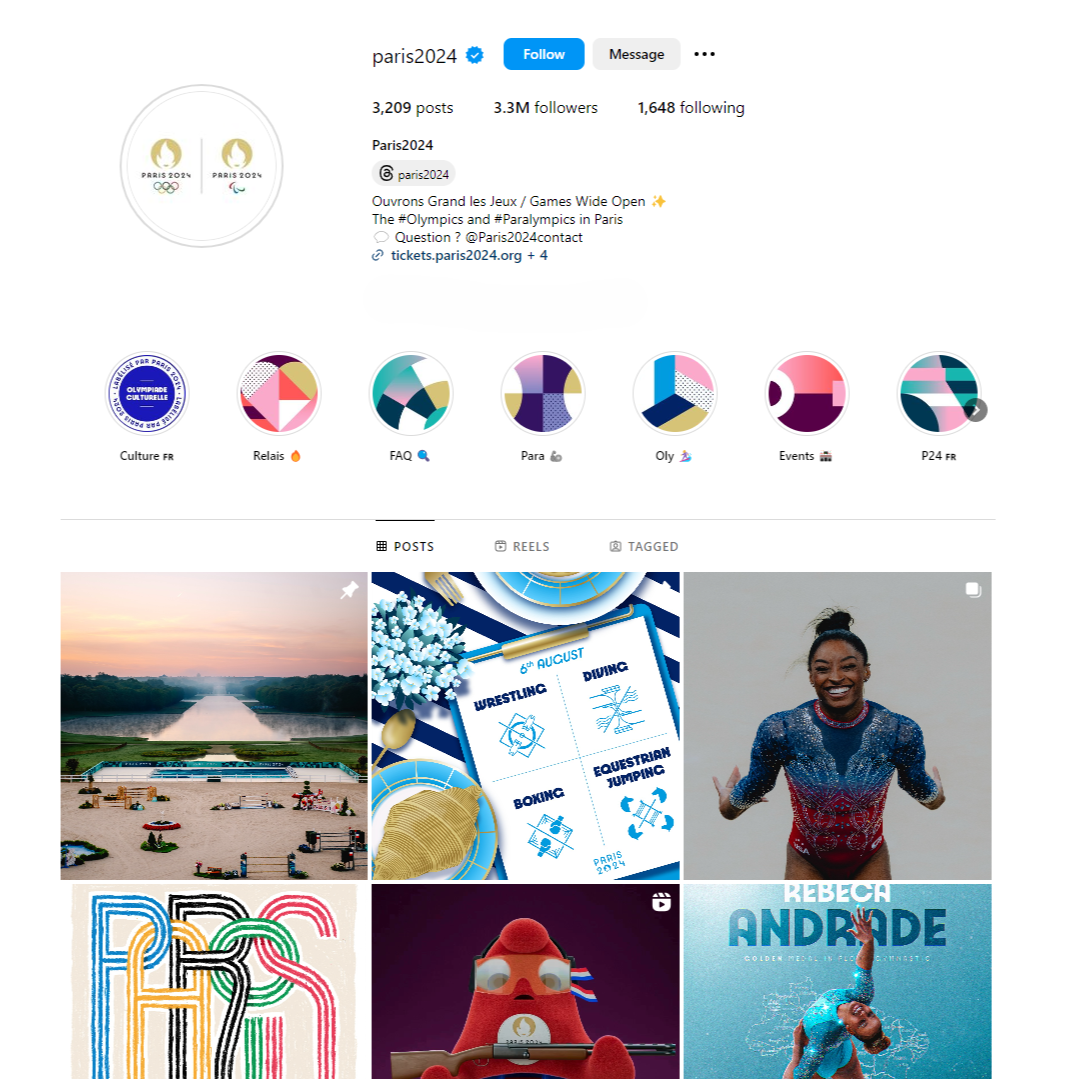Viewport: 1079px width, 1079px height.
Task: View the FAQ story highlight
Action: pyautogui.click(x=411, y=394)
